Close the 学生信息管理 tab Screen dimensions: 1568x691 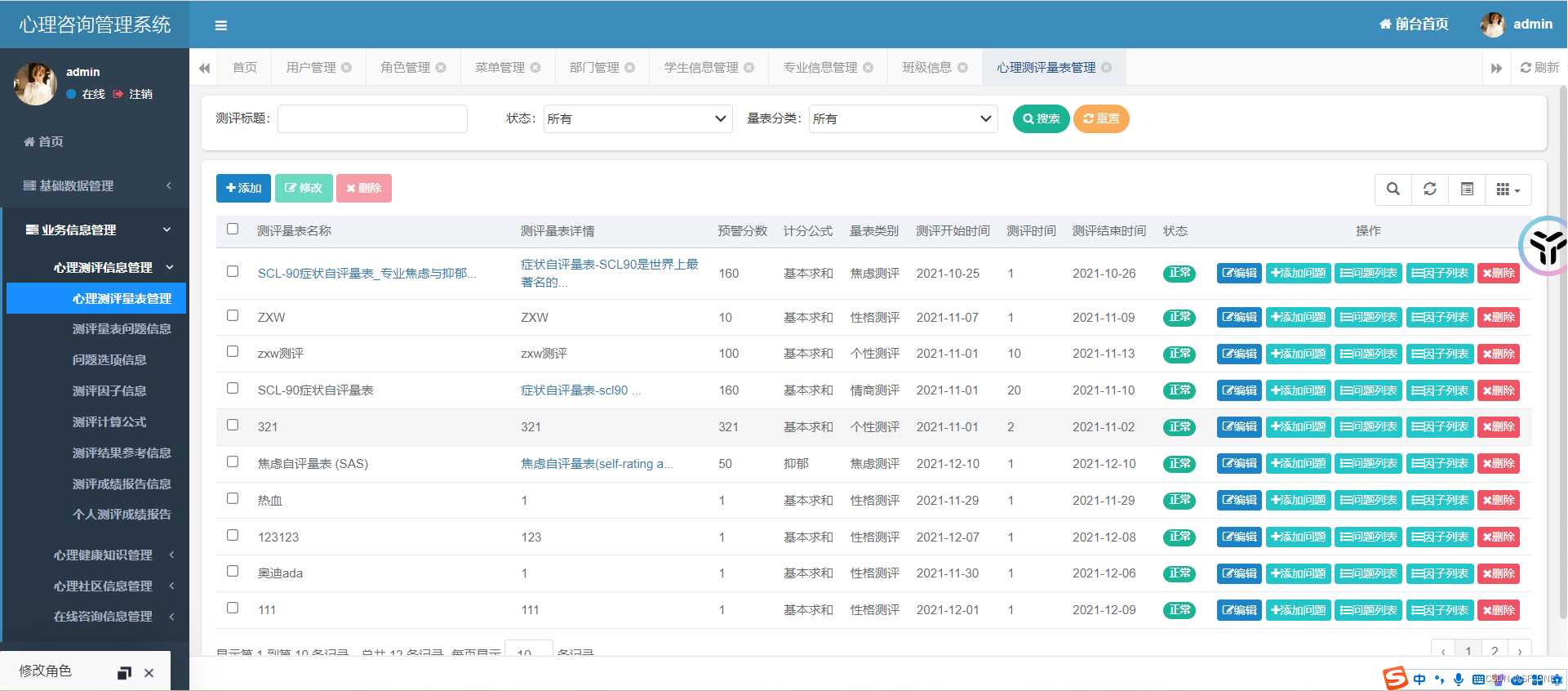(748, 68)
